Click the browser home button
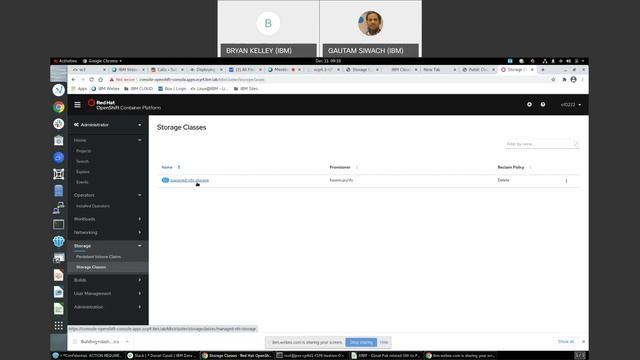The width and height of the screenshot is (640, 360). pos(100,80)
